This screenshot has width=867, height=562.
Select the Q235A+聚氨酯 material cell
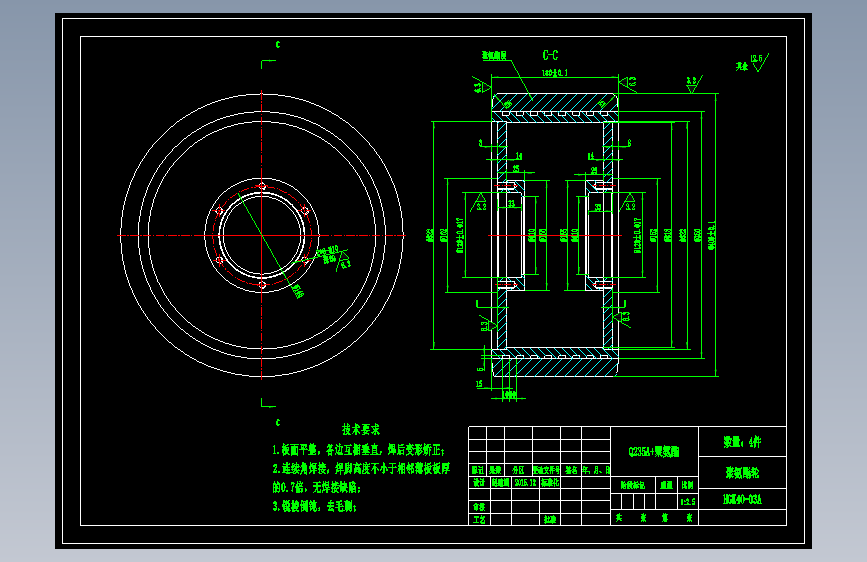point(654,452)
